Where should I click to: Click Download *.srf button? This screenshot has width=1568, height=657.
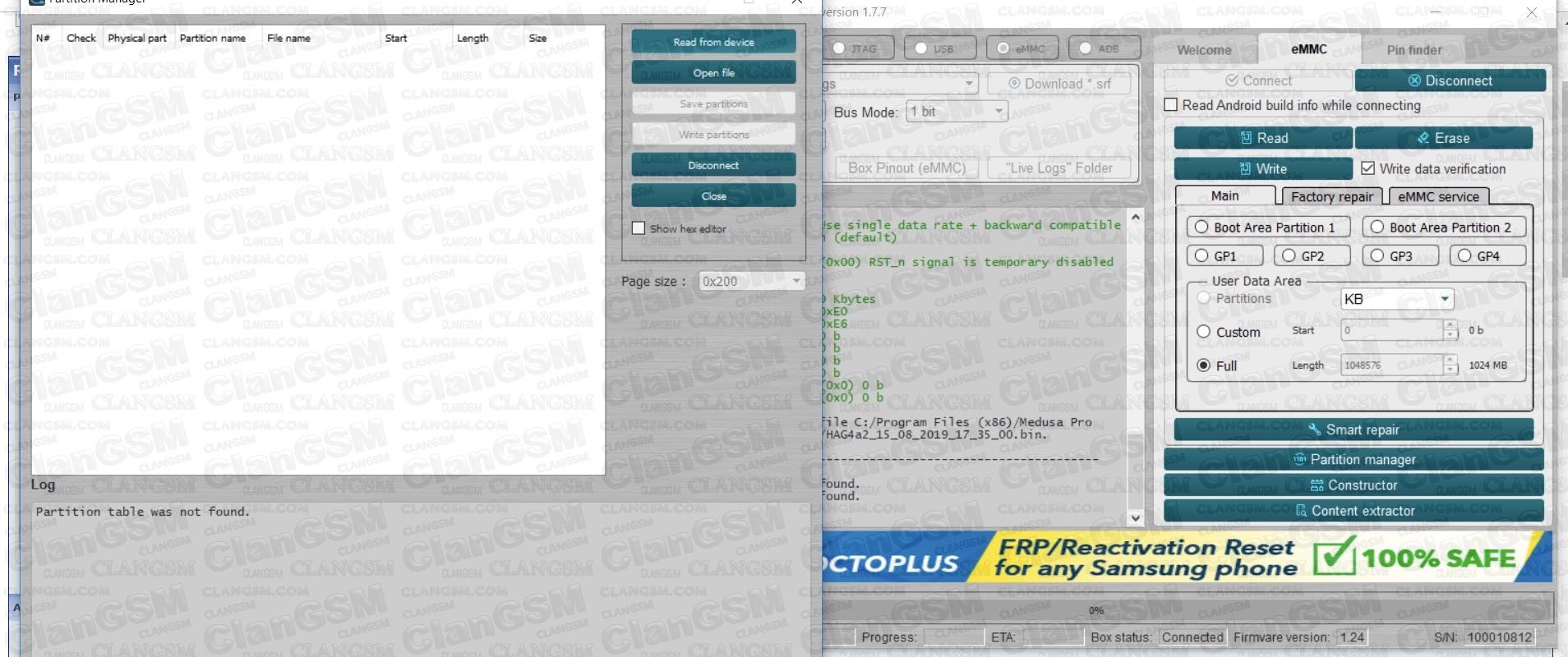coord(1058,84)
